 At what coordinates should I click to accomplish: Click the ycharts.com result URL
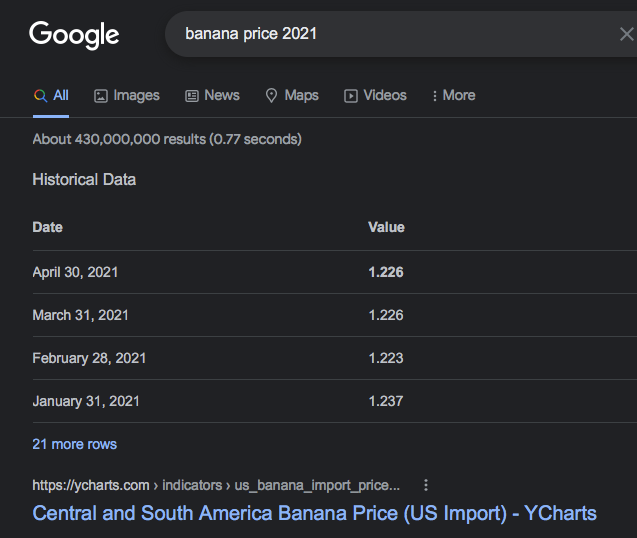pyautogui.click(x=215, y=485)
